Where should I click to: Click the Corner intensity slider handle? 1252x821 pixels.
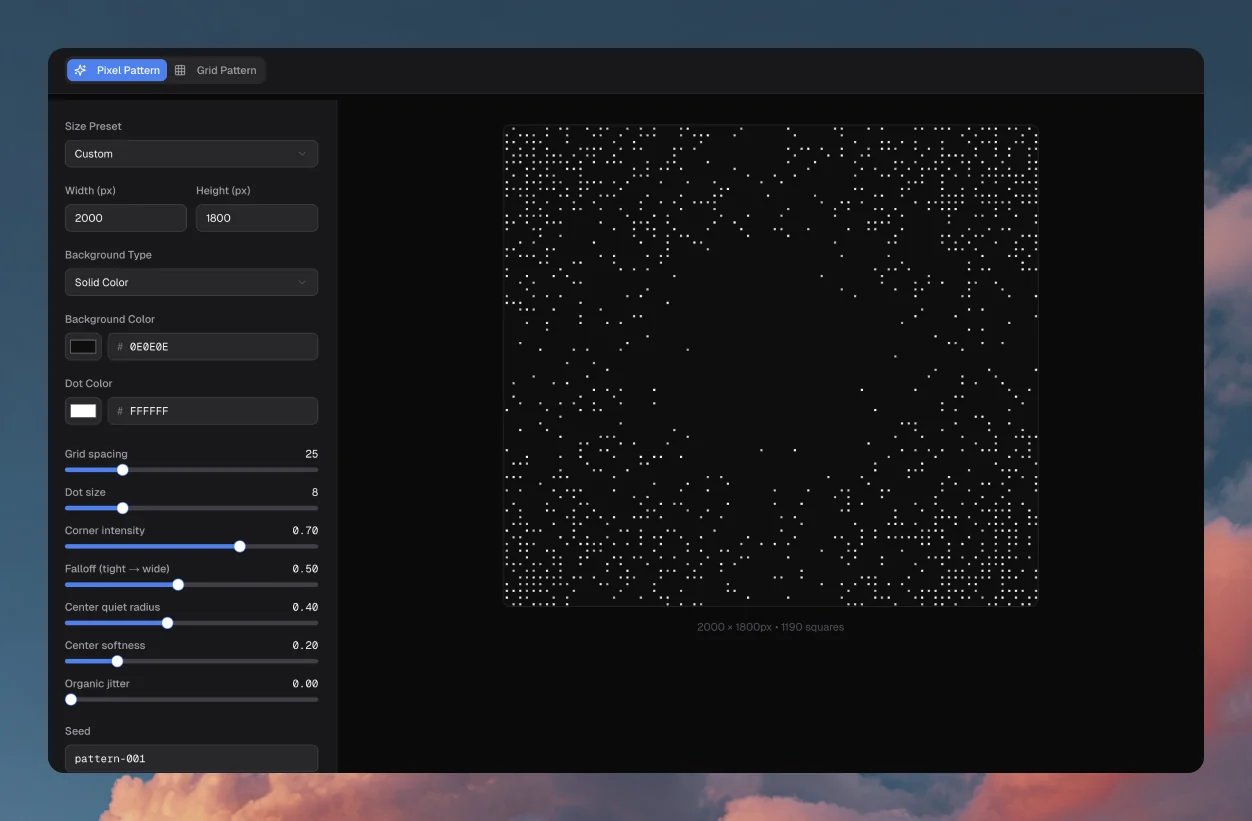click(x=240, y=546)
